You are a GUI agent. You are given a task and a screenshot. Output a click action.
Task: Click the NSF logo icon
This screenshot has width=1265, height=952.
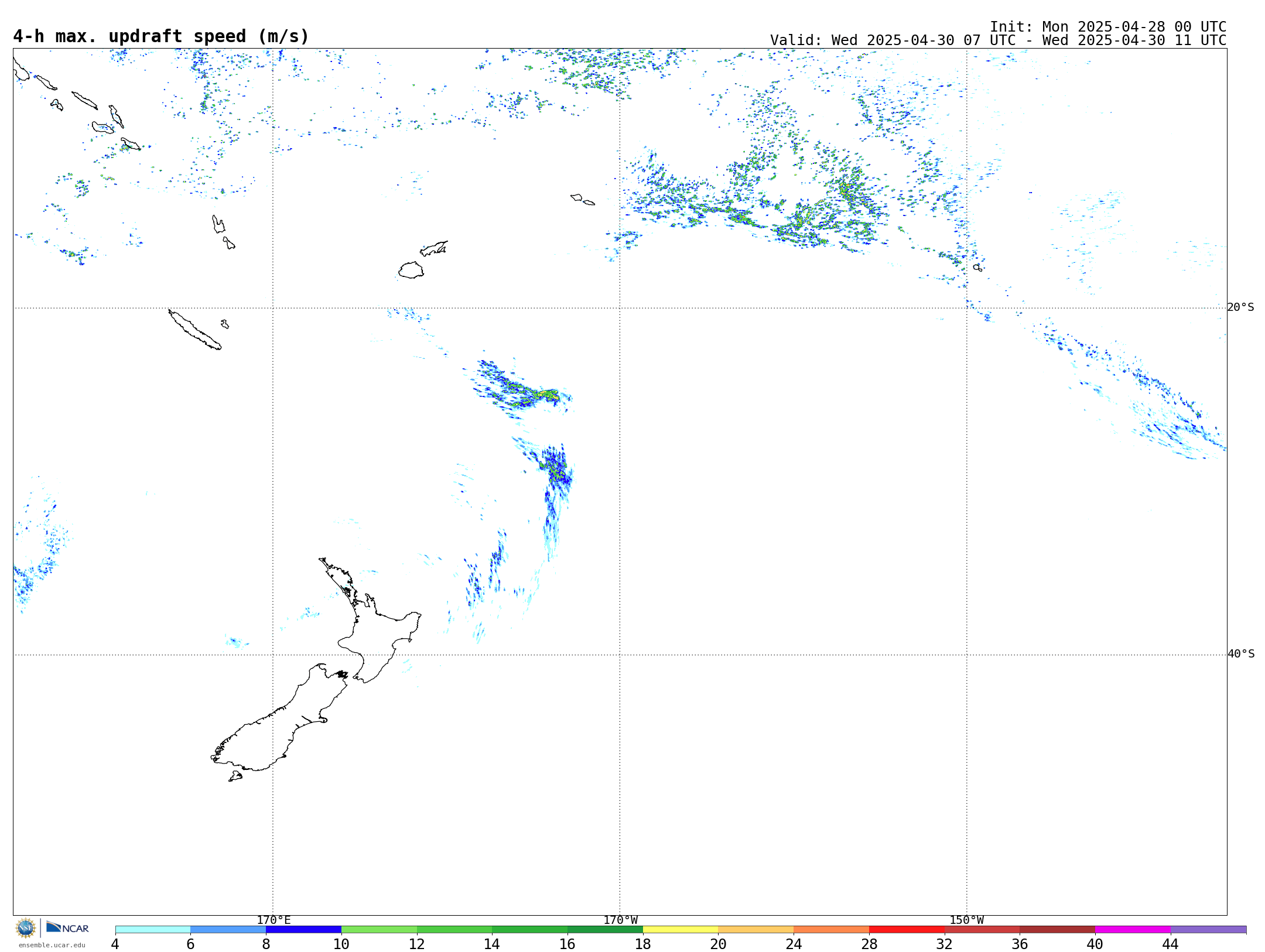click(x=26, y=928)
